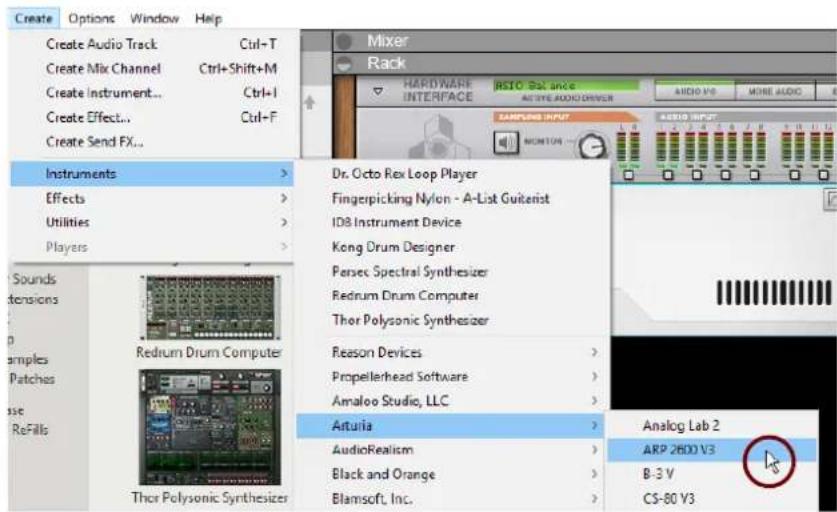The width and height of the screenshot is (837, 512).
Task: Expand the Instruments submenu
Action: click(152, 174)
